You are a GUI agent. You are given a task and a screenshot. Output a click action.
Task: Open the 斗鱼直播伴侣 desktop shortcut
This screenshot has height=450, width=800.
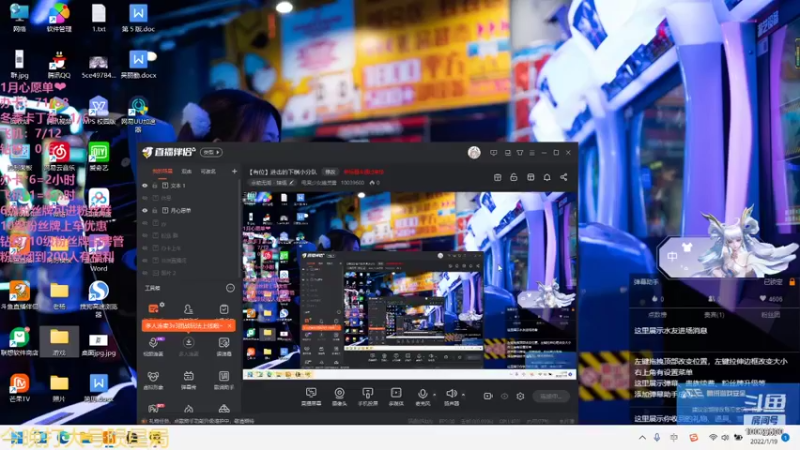[x=19, y=296]
